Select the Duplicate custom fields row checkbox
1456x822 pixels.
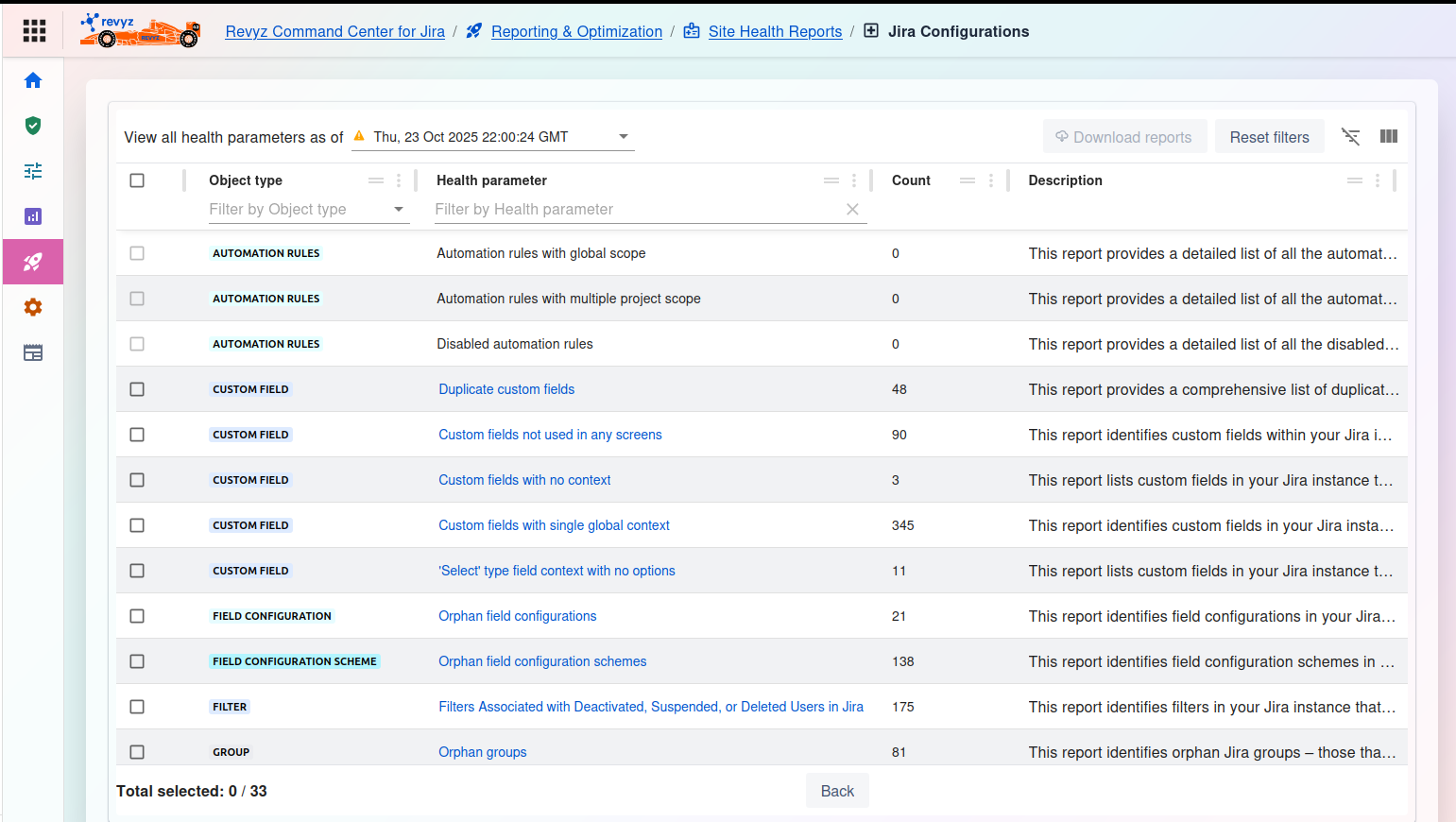[137, 389]
